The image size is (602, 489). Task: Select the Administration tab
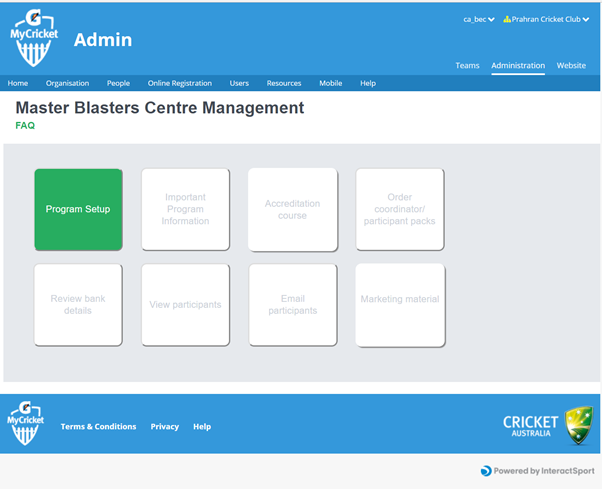click(x=518, y=65)
